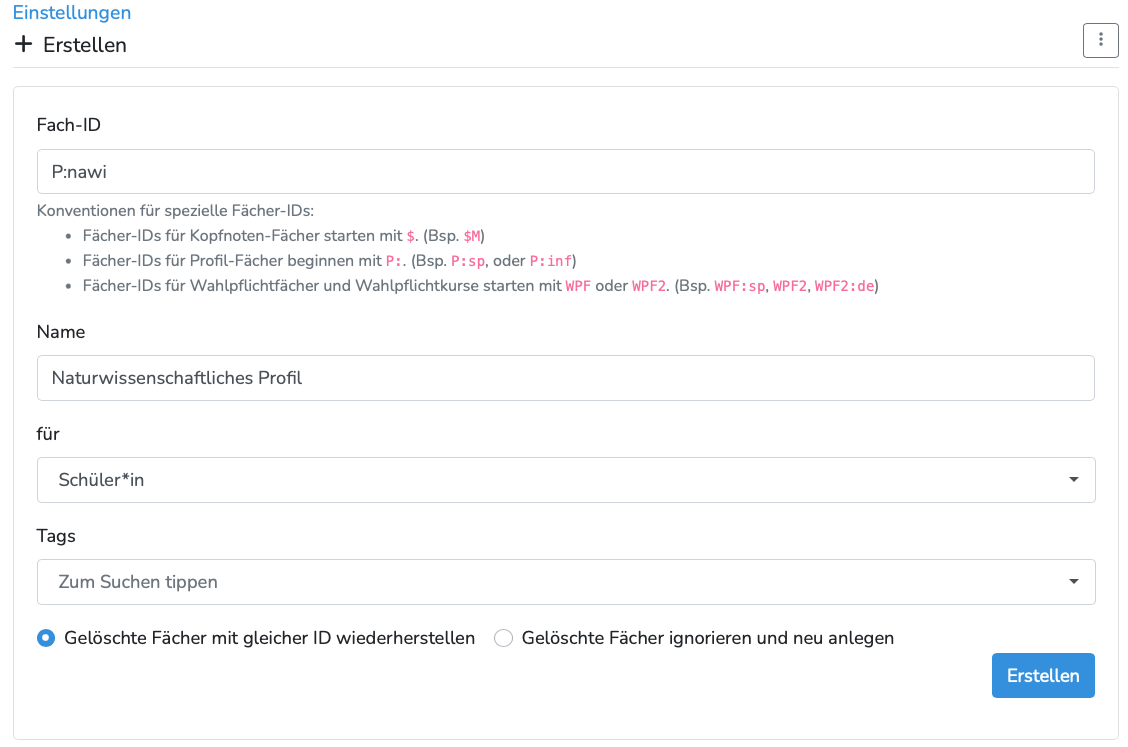Viewport: 1128px width, 747px height.
Task: Click the P:inf code example
Action: (x=551, y=261)
